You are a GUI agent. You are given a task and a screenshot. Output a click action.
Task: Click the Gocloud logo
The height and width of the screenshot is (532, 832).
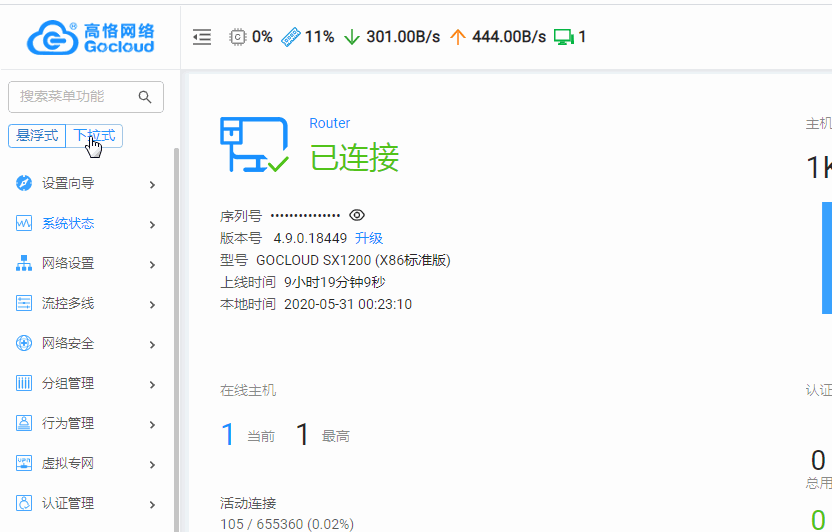tap(90, 37)
